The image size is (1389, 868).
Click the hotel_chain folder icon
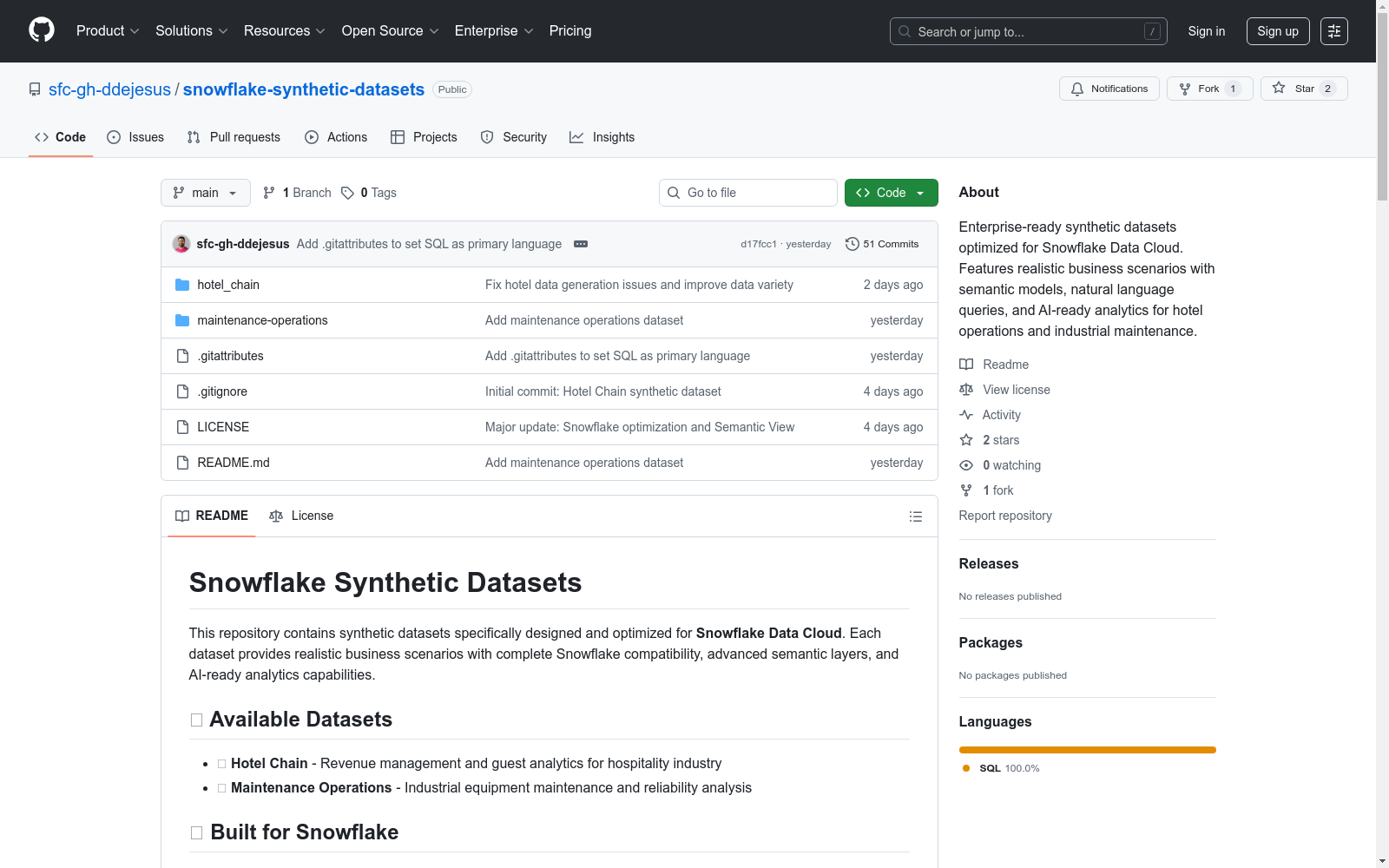coord(182,285)
